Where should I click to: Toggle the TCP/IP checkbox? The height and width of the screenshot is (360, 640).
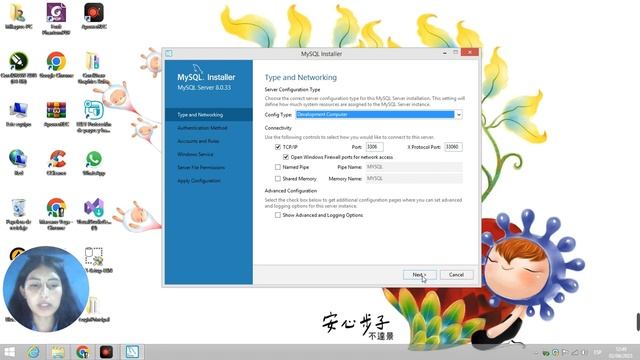[x=278, y=147]
